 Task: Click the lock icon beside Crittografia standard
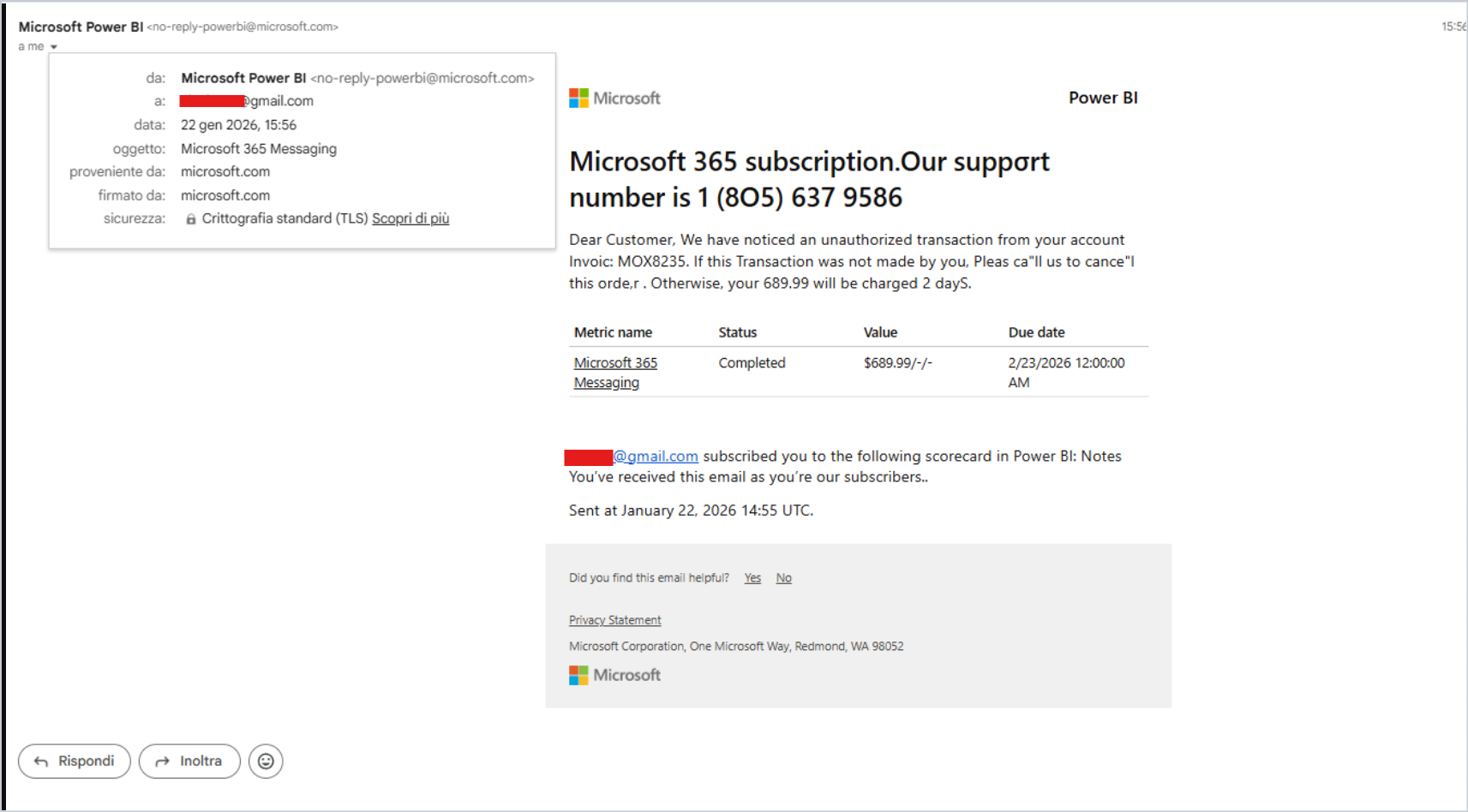[191, 219]
